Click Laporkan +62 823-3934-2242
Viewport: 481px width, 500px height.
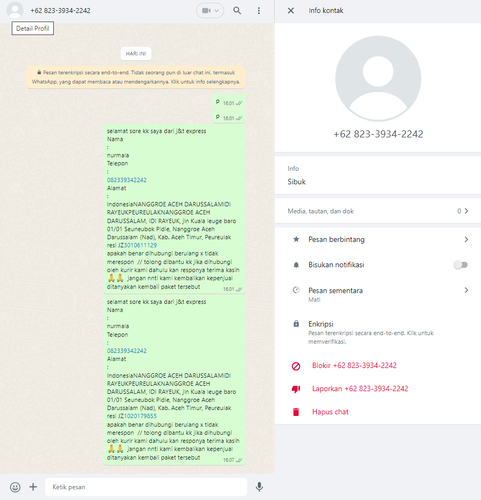[x=360, y=389]
